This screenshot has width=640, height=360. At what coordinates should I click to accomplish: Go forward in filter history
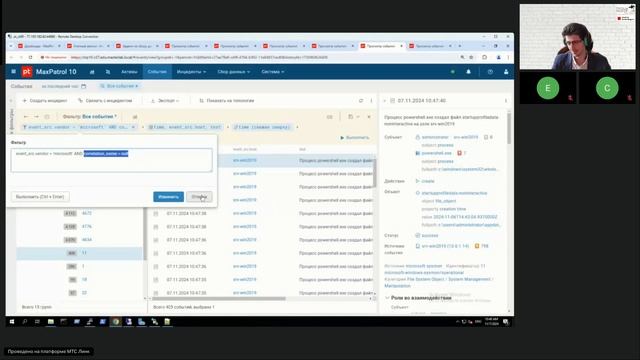pyautogui.click(x=36, y=117)
